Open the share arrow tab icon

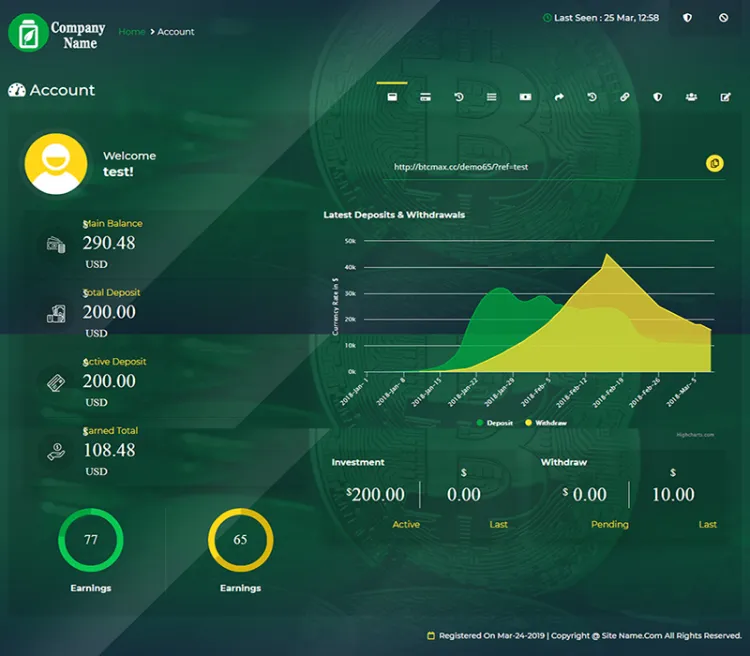559,97
